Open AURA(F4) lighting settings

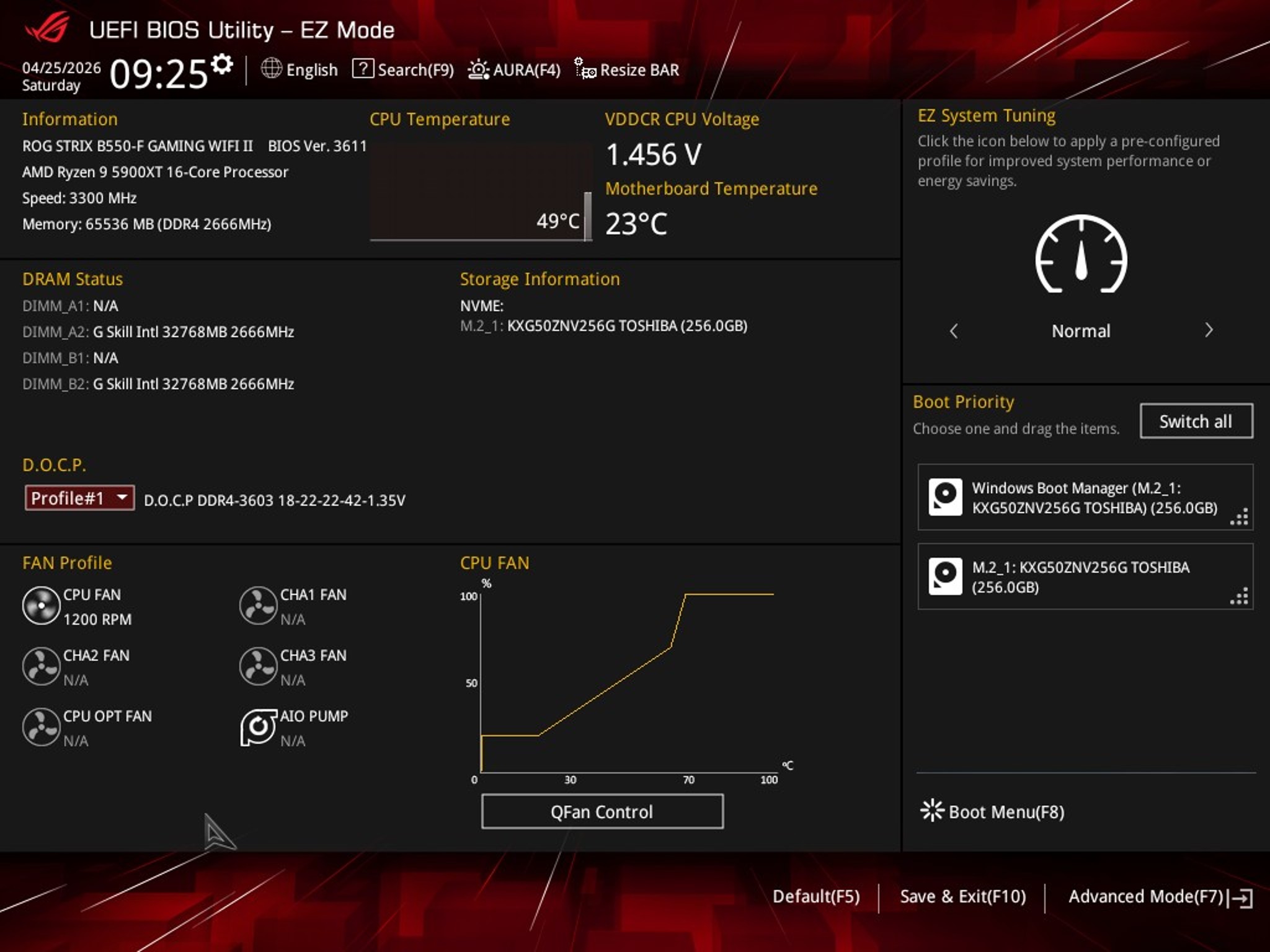point(514,69)
